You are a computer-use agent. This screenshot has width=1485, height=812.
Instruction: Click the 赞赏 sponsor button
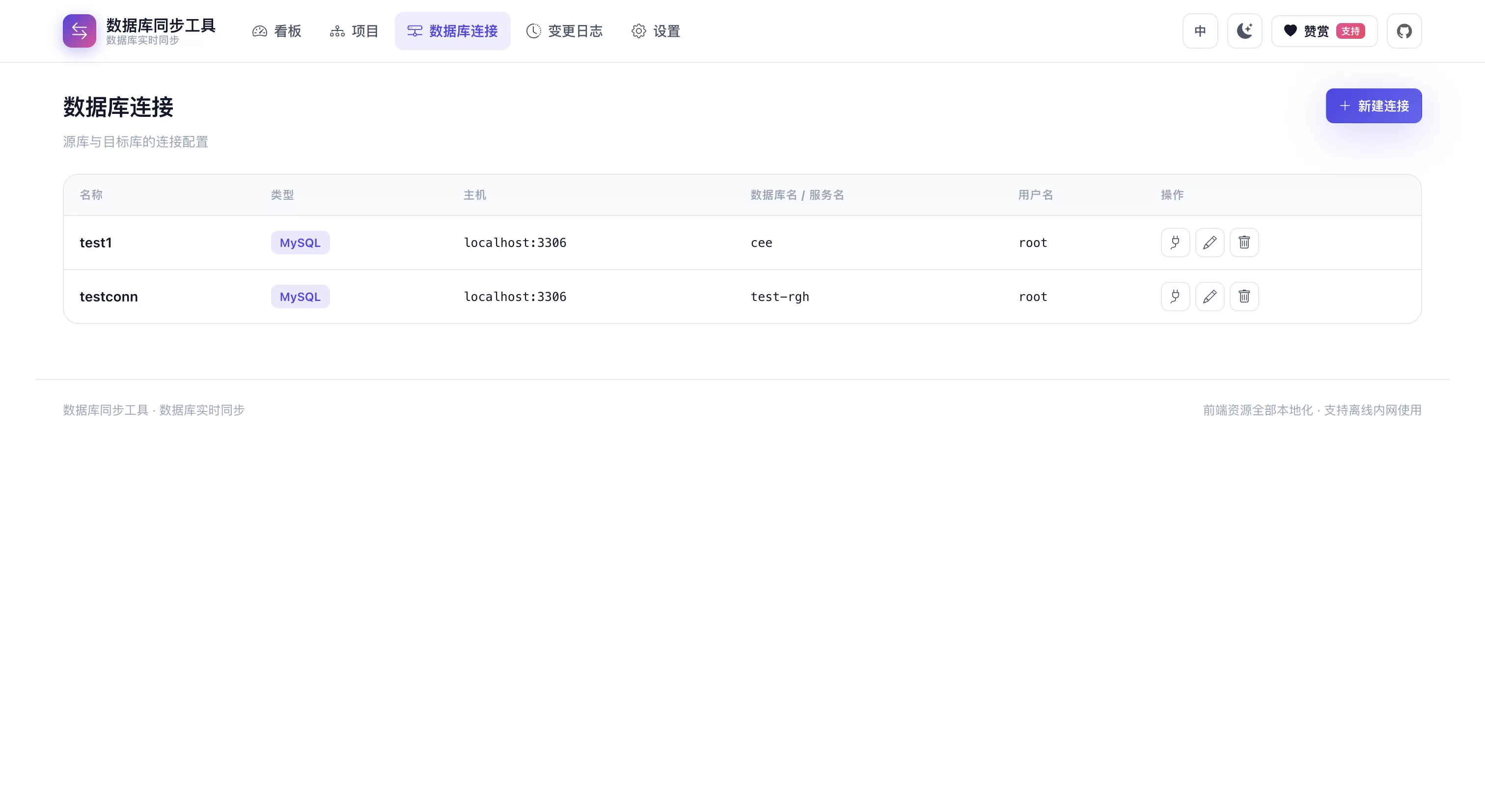[1324, 31]
